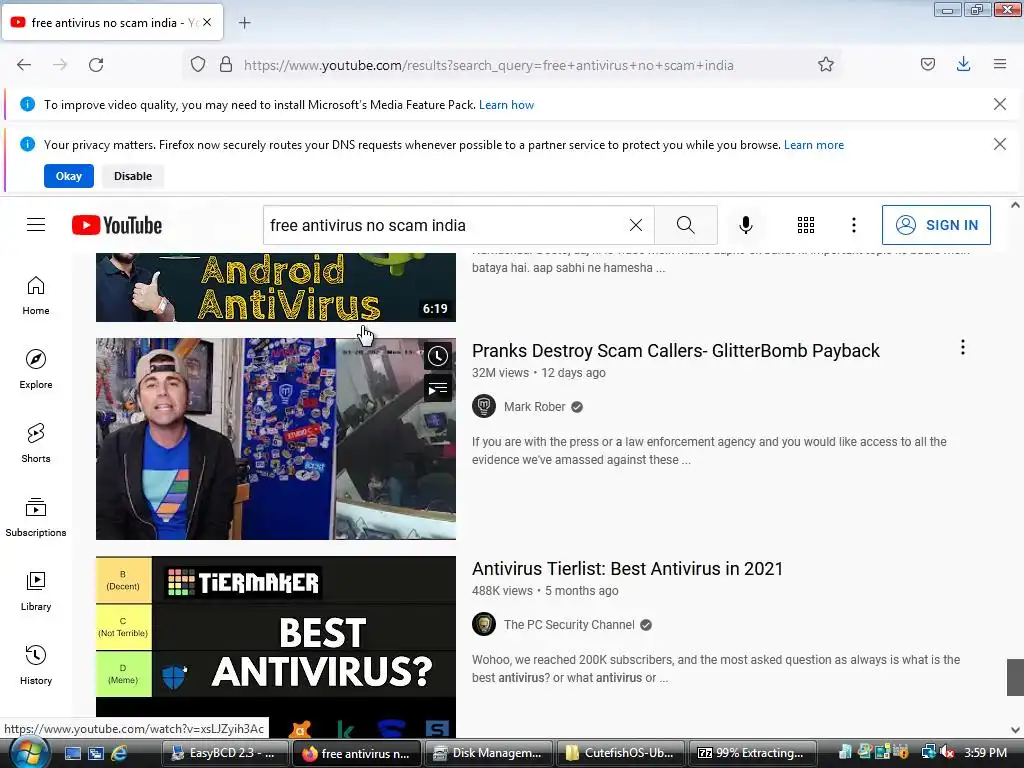This screenshot has height=768, width=1024.
Task: Open the Firefox application menu
Action: tap(1000, 65)
